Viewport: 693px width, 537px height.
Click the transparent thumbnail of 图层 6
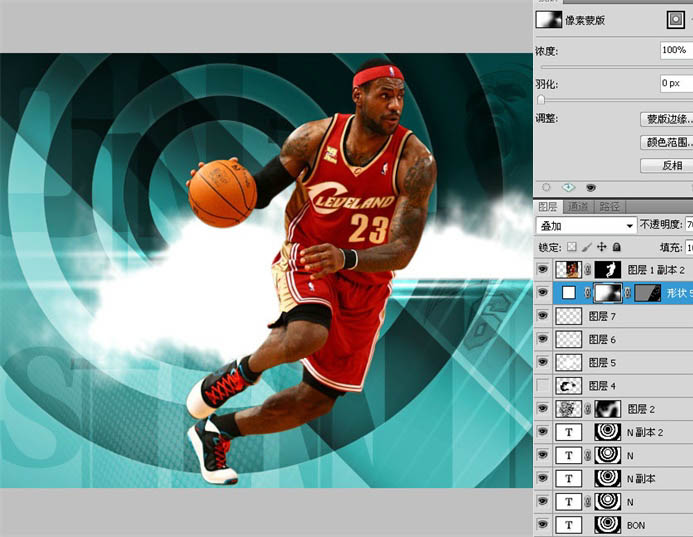pos(568,339)
